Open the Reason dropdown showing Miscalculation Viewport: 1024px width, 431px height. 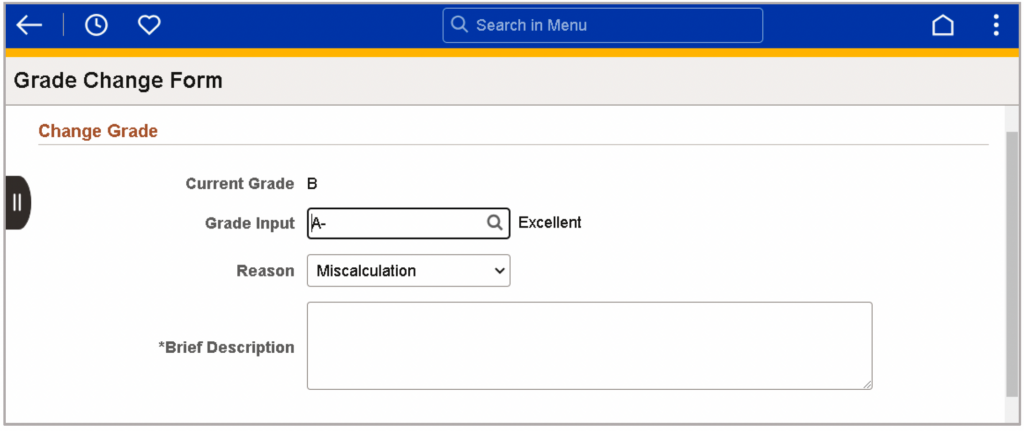(409, 270)
